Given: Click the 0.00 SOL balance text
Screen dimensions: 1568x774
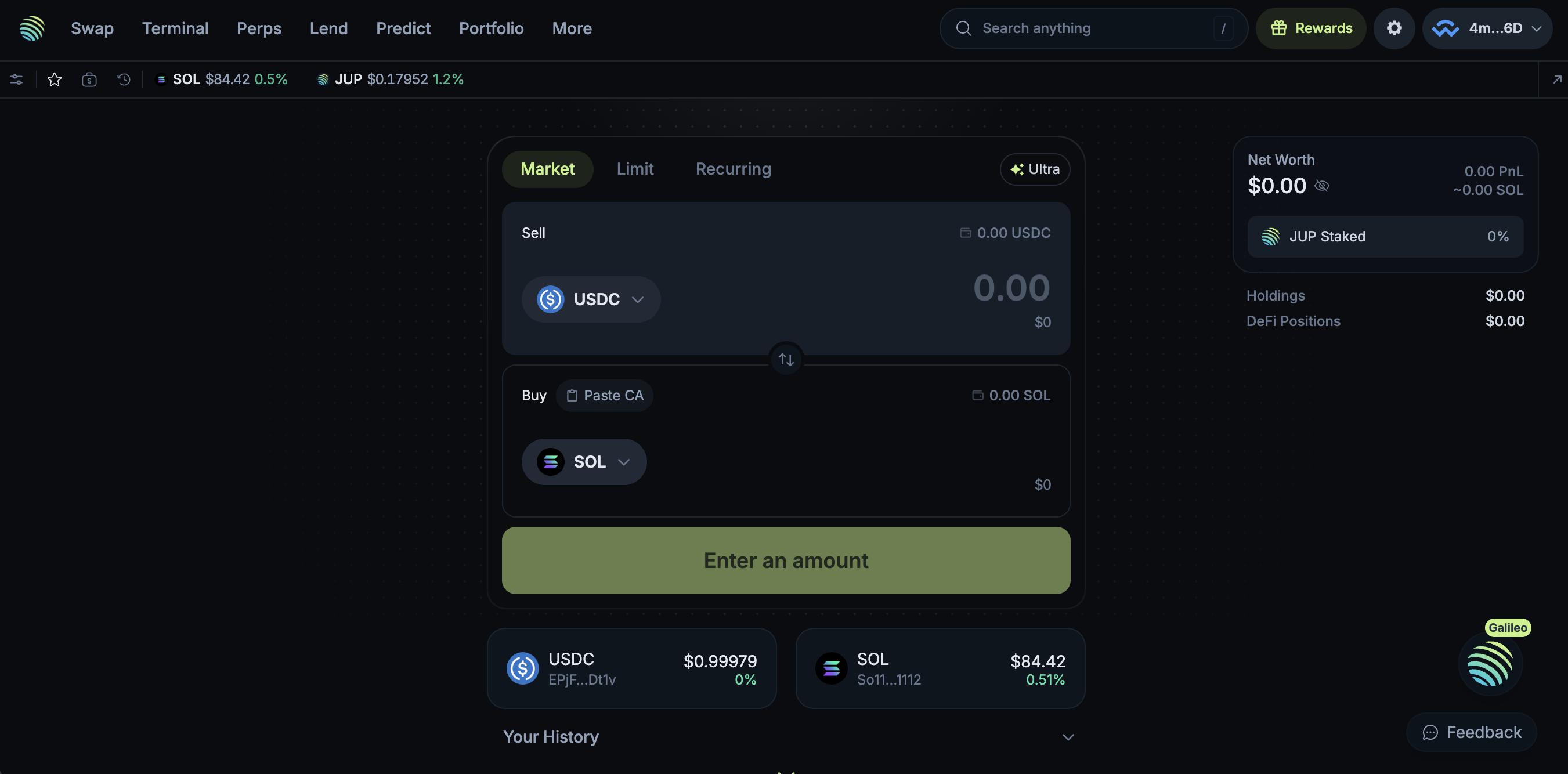Looking at the screenshot, I should point(1020,395).
